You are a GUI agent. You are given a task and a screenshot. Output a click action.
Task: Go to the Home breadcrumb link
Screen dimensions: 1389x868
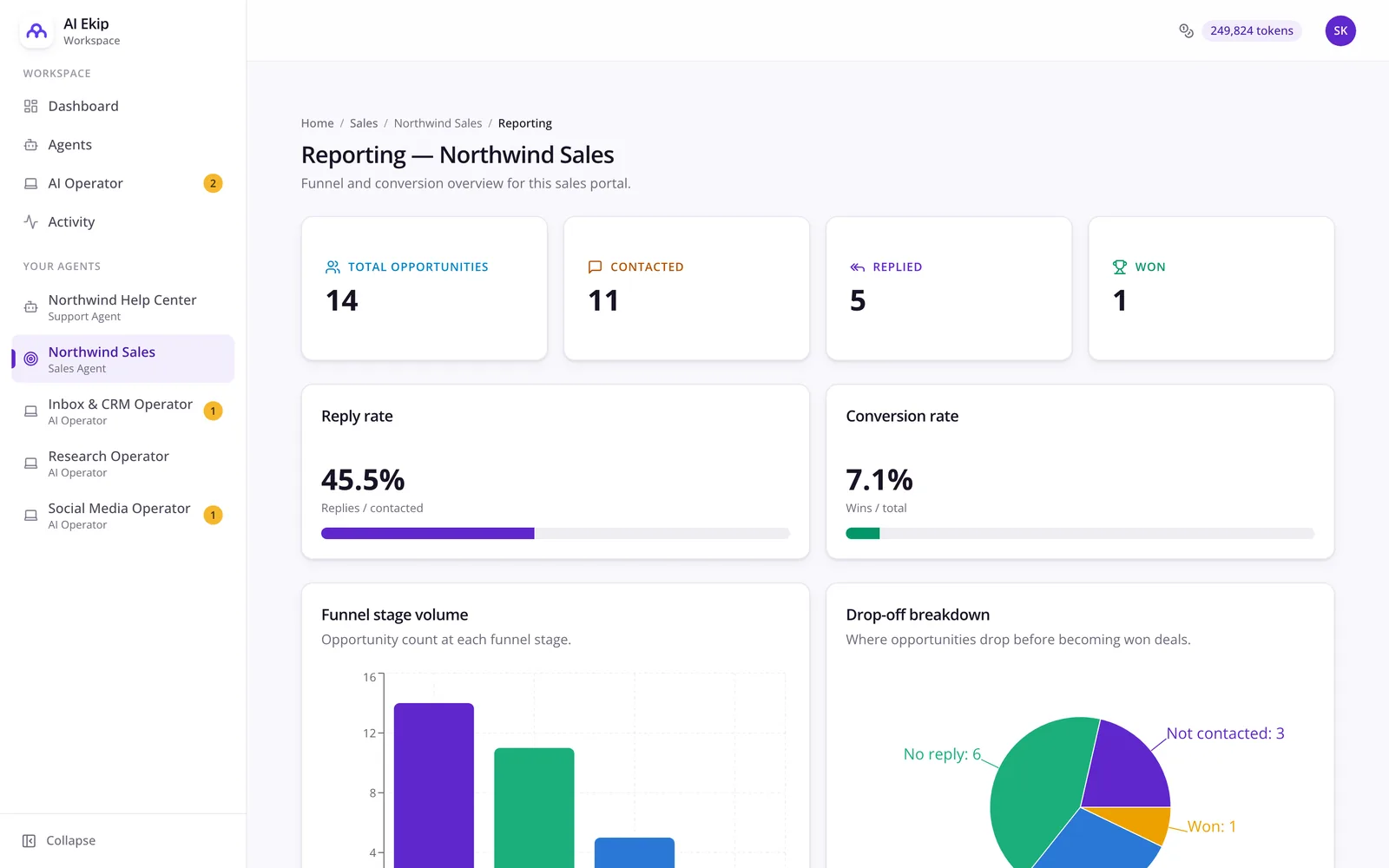[x=317, y=123]
